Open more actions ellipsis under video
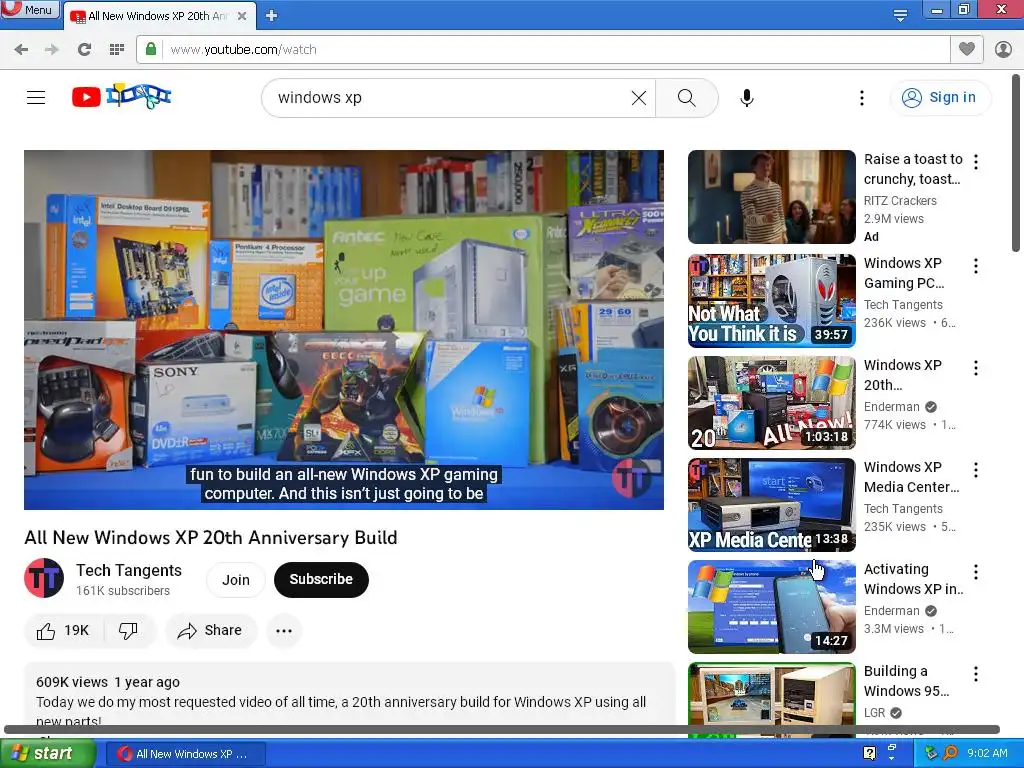Screen dimensions: 1024x768 284,631
